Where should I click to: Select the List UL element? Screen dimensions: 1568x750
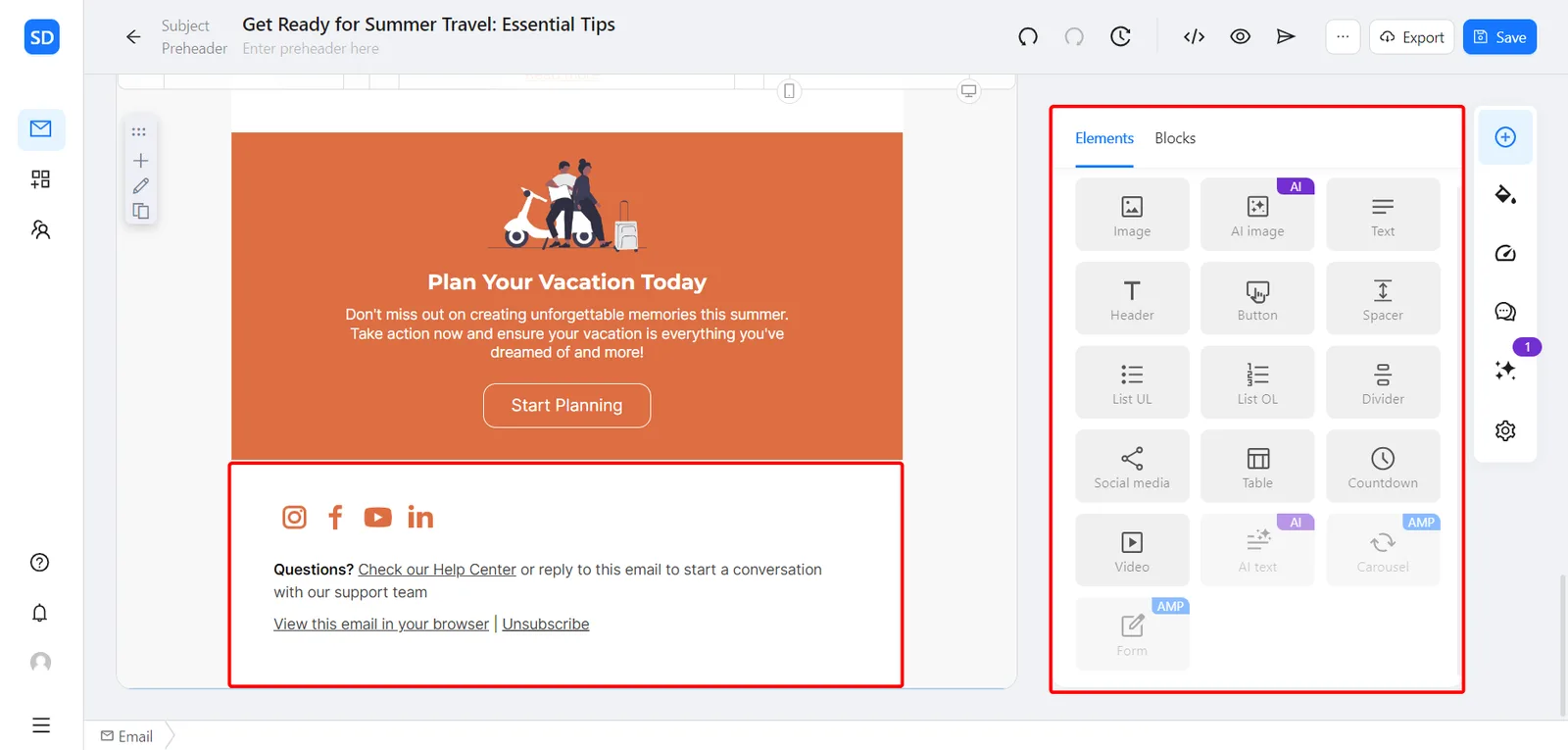tap(1132, 382)
